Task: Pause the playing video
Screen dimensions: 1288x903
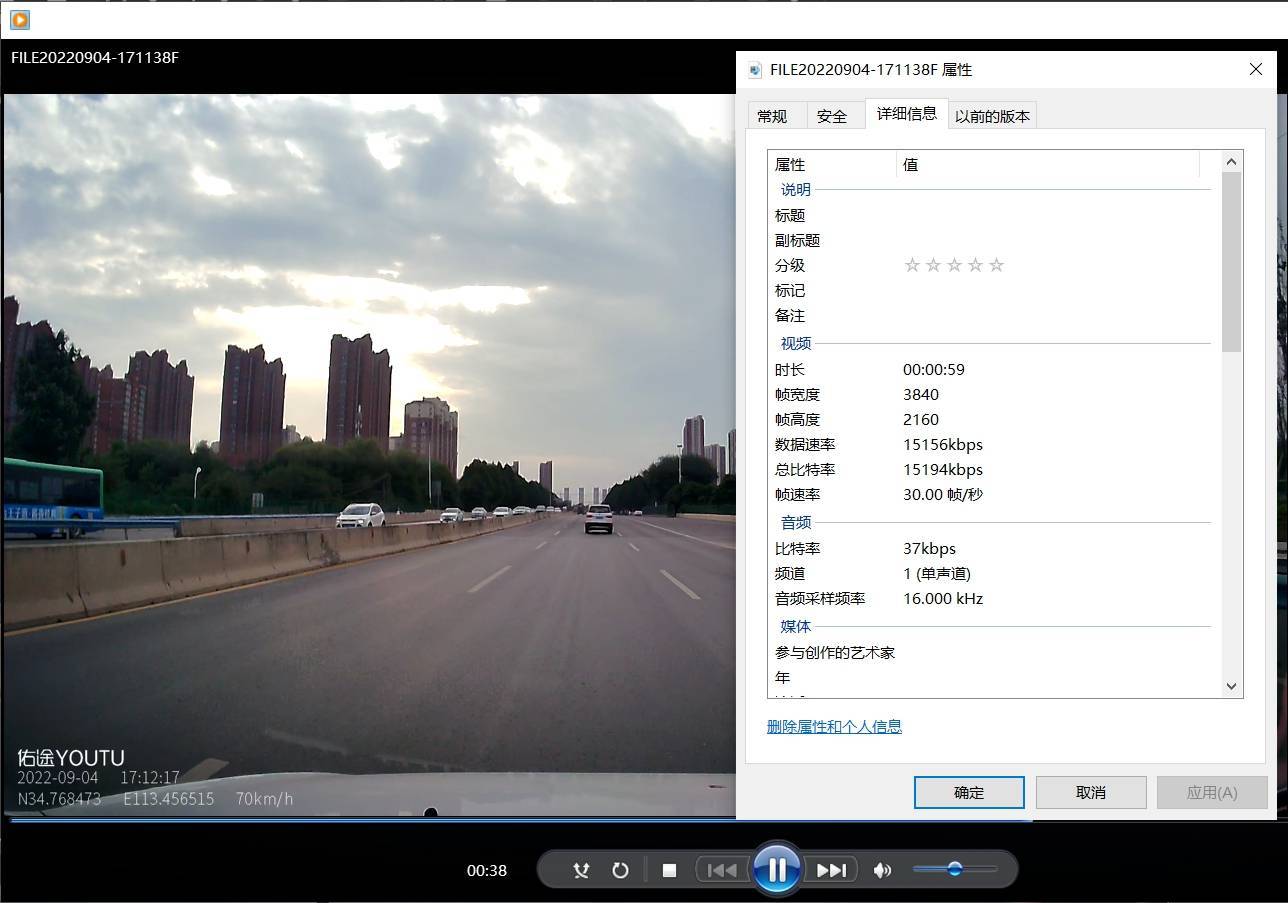Action: click(x=777, y=869)
